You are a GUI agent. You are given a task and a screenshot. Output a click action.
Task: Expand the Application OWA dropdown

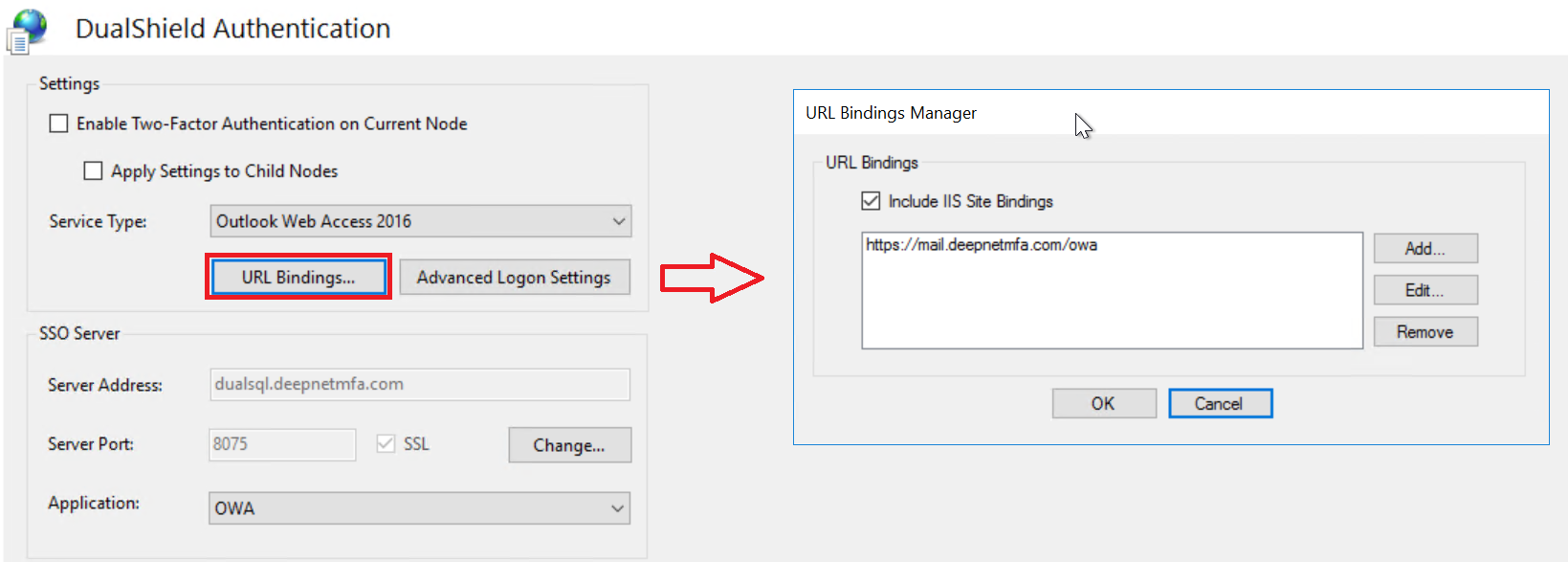[x=419, y=508]
